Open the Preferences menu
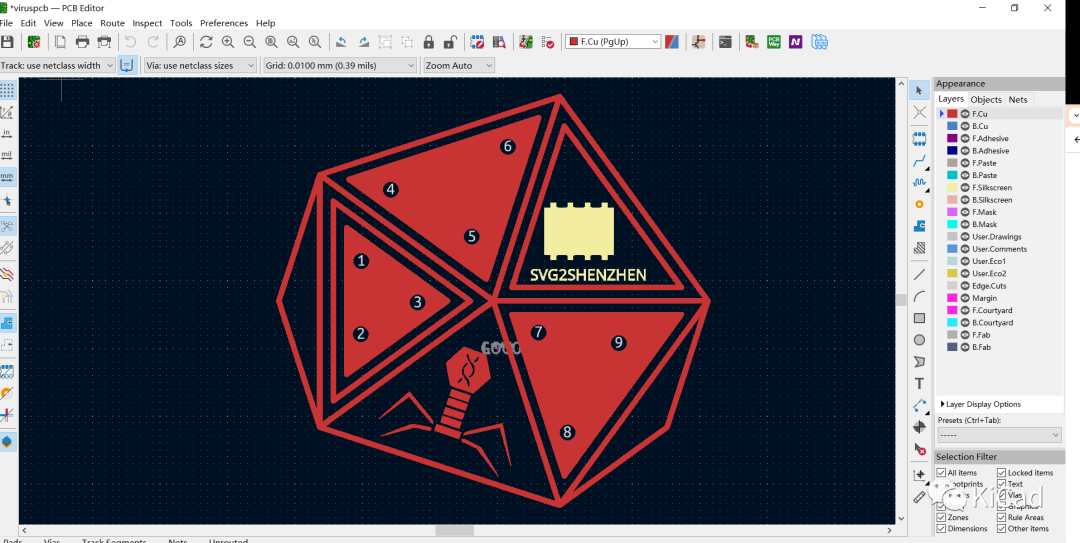The width and height of the screenshot is (1080, 543). (225, 23)
